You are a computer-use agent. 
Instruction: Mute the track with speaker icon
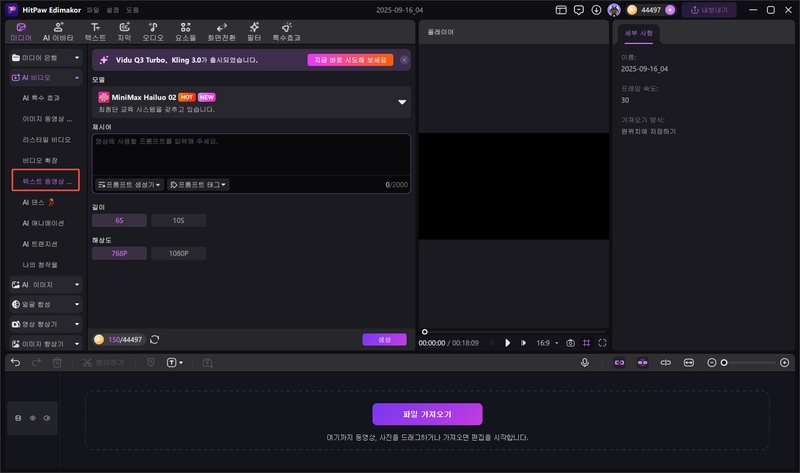[x=47, y=418]
